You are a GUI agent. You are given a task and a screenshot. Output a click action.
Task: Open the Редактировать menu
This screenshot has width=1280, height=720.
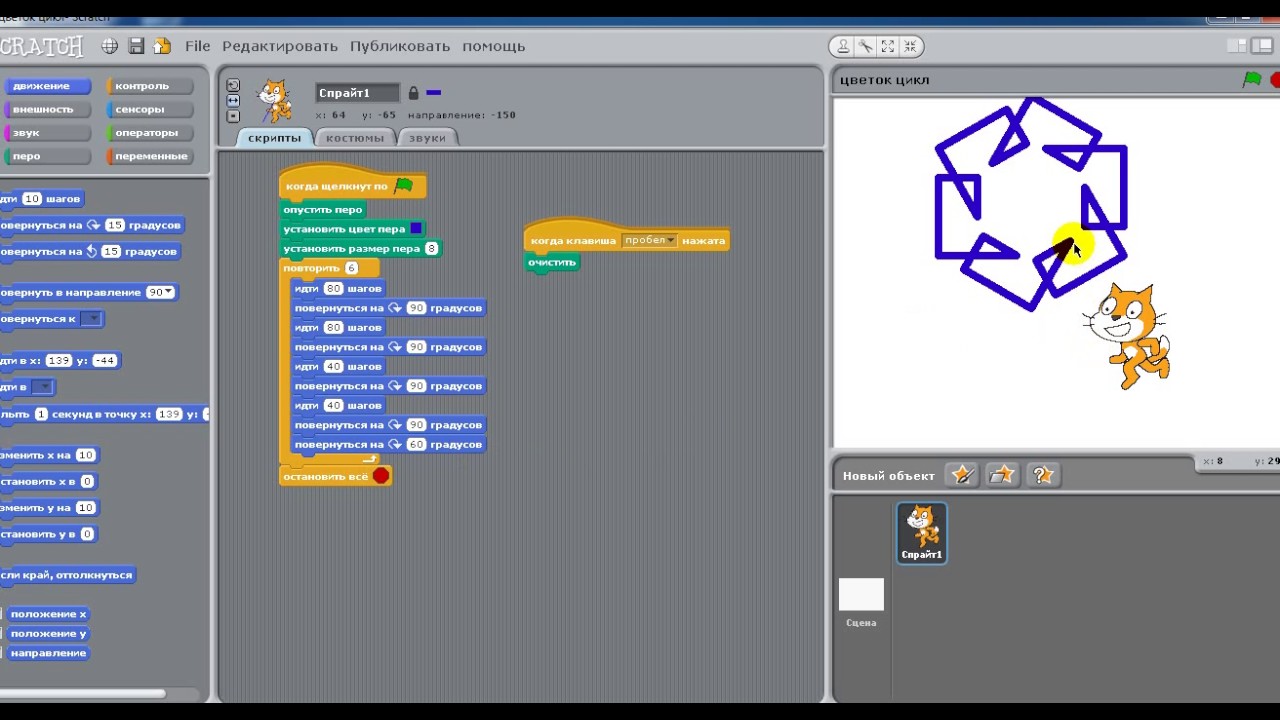coord(280,46)
